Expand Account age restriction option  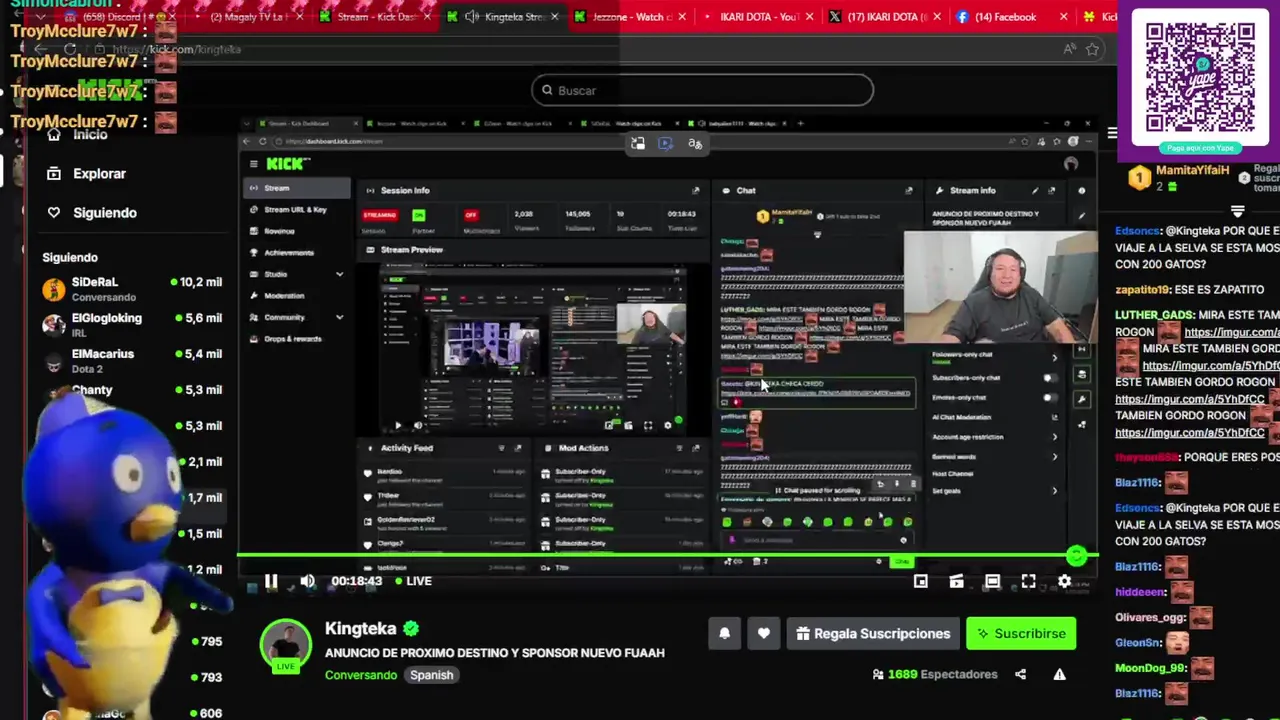click(x=1054, y=437)
